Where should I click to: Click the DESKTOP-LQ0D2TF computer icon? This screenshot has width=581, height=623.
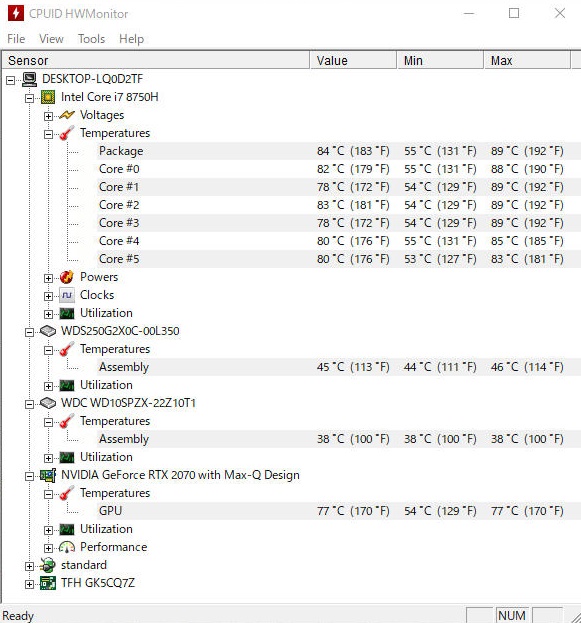[x=29, y=79]
